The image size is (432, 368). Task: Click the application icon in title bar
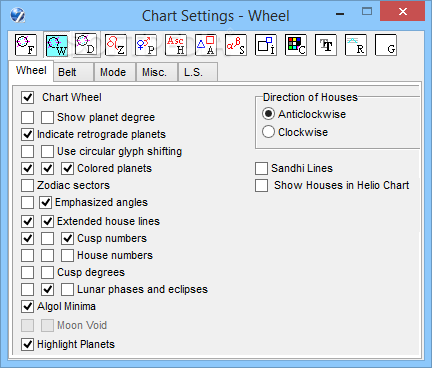coord(17,15)
